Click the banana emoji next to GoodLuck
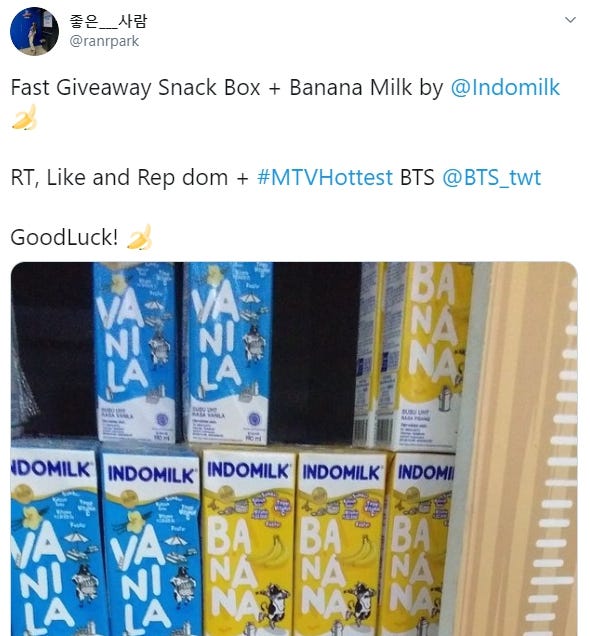 tap(139, 237)
